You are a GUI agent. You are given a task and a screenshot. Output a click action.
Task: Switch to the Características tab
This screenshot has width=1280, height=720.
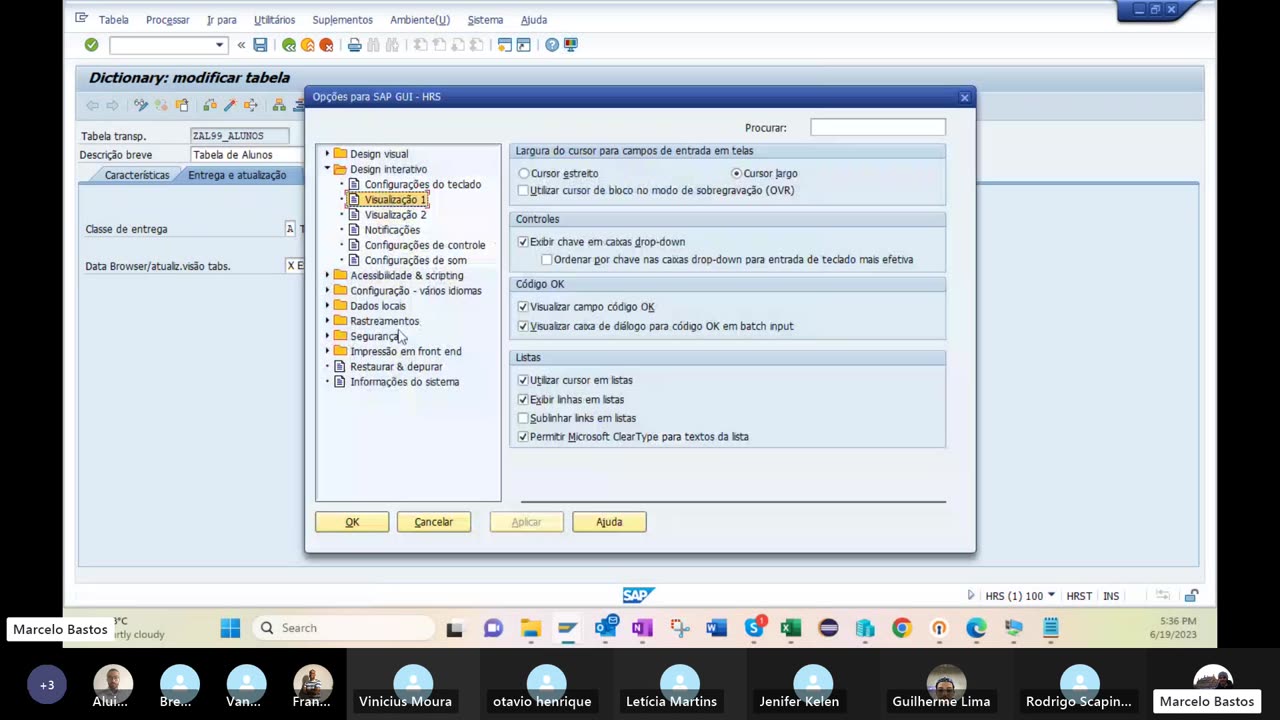137,175
